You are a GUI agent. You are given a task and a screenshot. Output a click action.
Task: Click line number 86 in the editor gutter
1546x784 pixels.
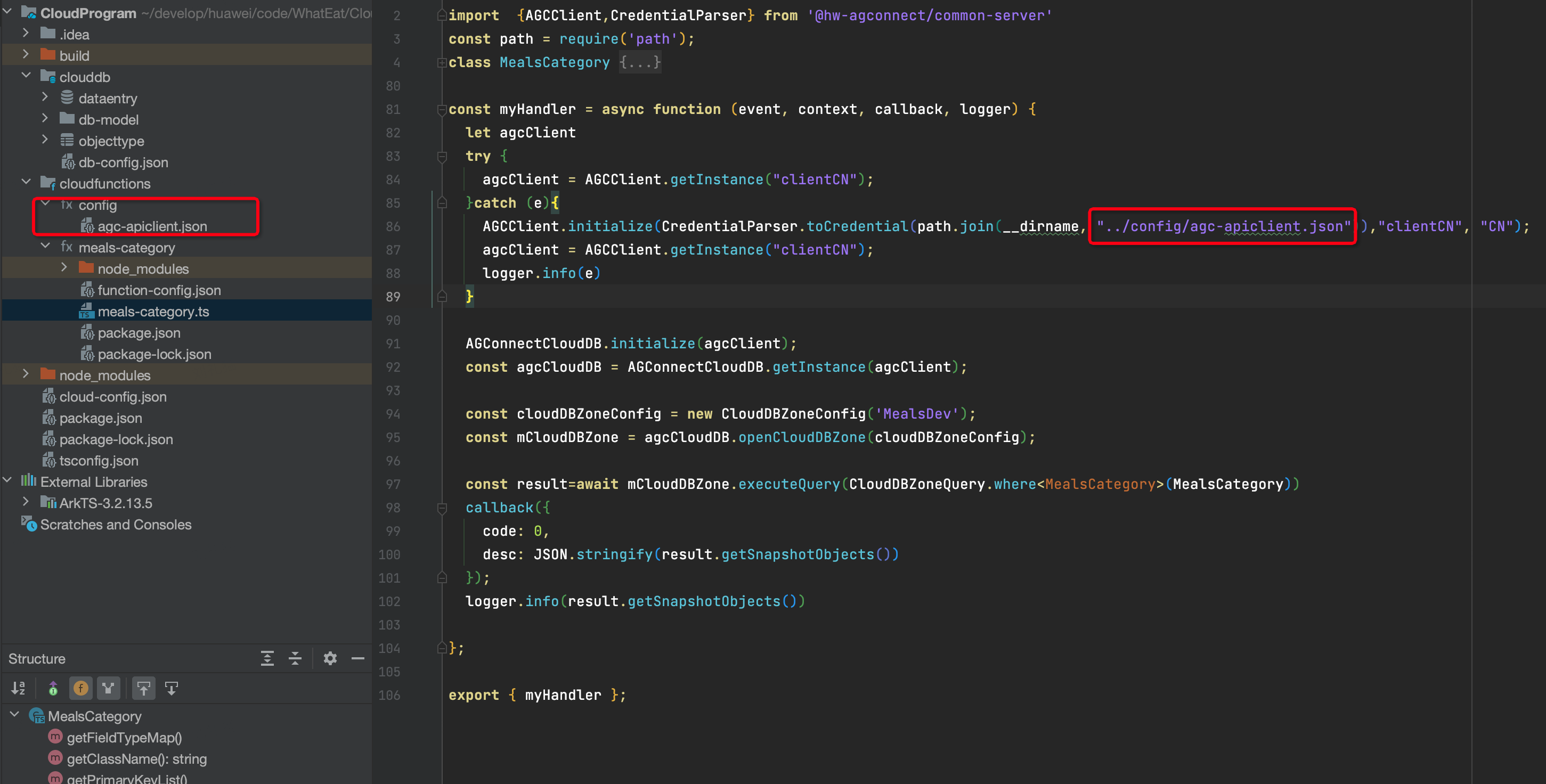[393, 226]
